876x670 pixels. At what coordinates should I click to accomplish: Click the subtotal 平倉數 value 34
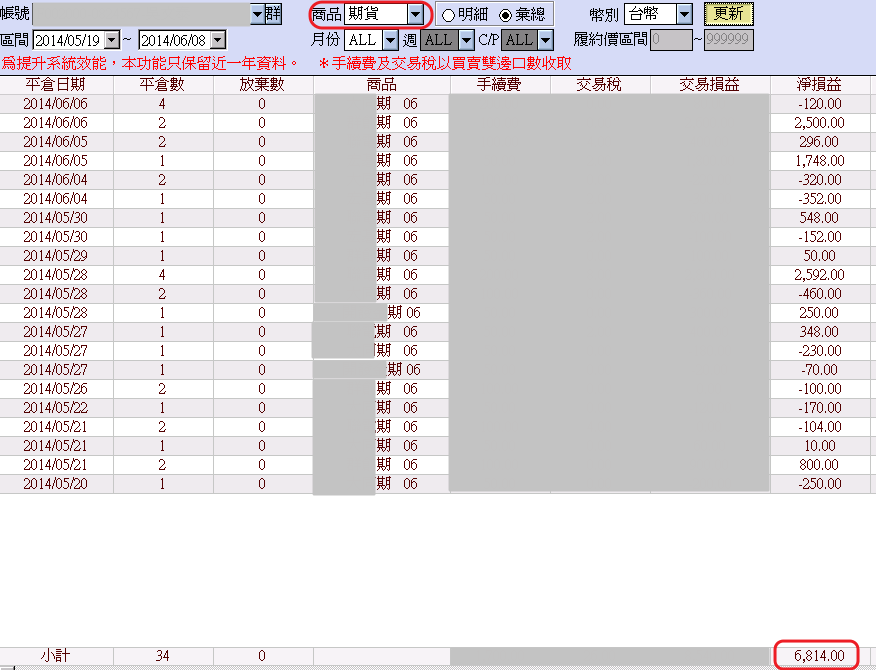coord(163,655)
